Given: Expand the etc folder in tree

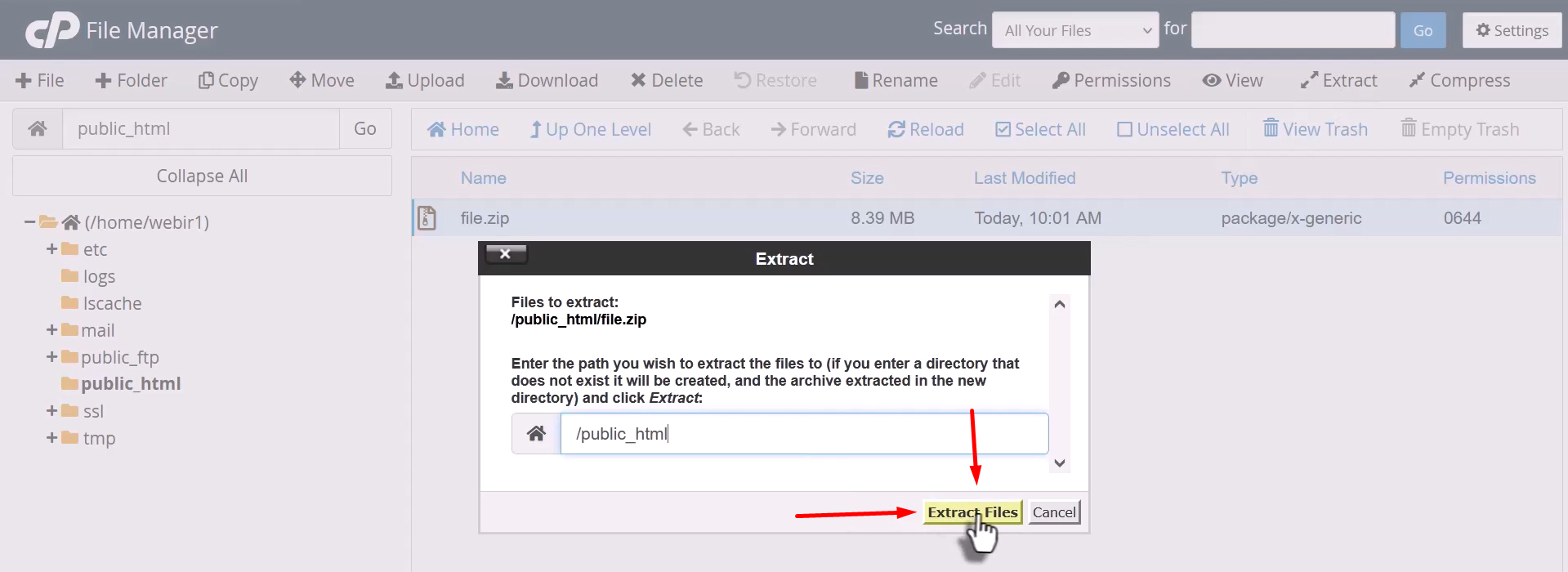Looking at the screenshot, I should click(51, 249).
